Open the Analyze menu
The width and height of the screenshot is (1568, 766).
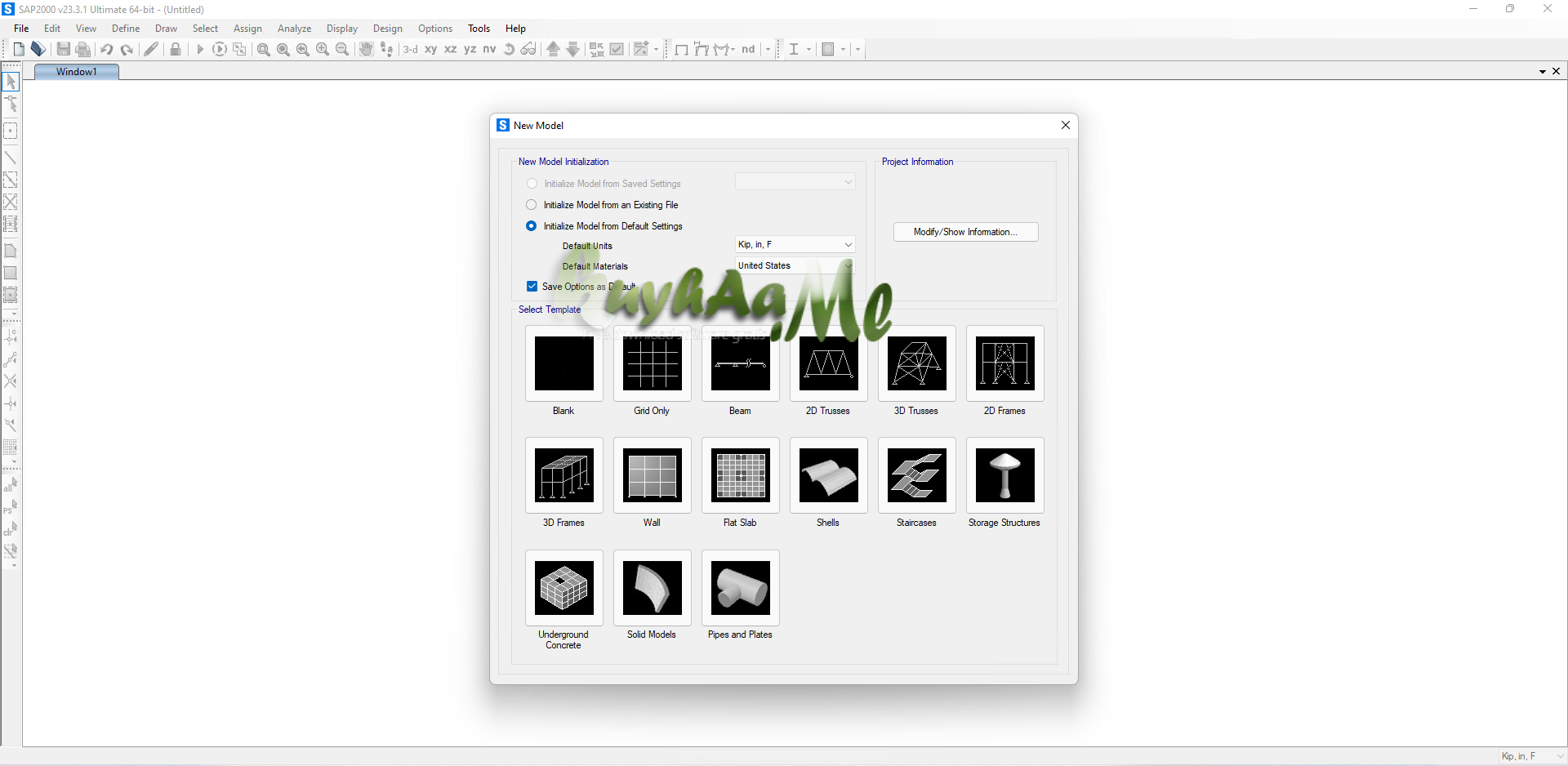pos(294,29)
